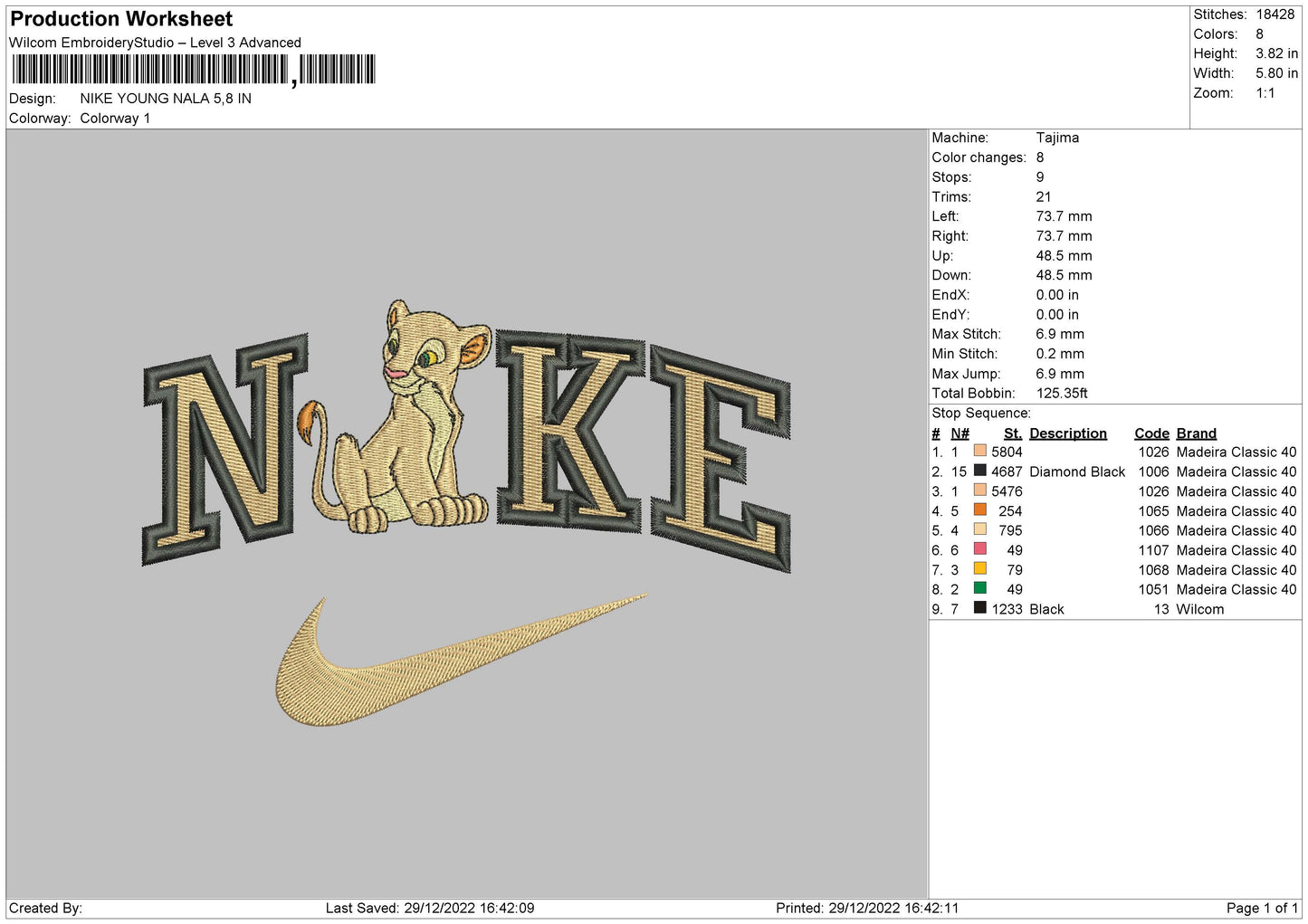
Task: Select 'Printed: 29/12/2022 16:42:11' footer text
Action: [867, 908]
